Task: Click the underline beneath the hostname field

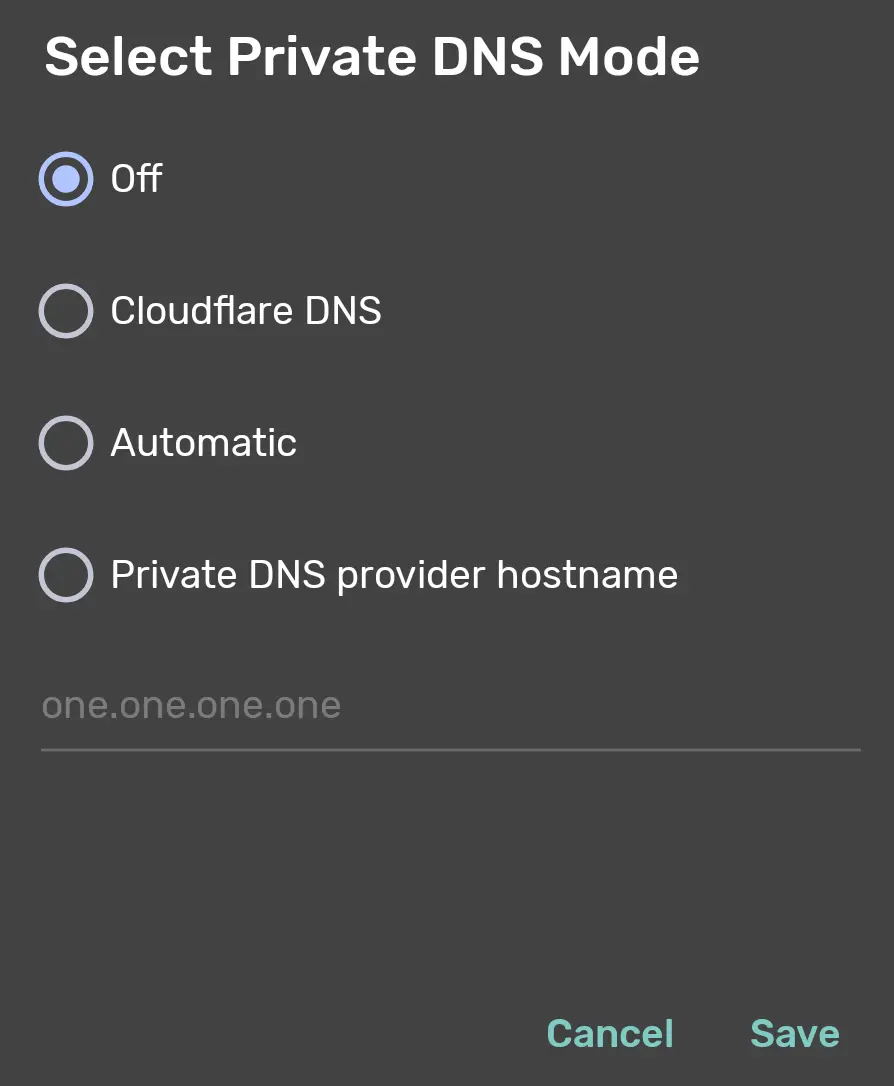Action: (450, 748)
